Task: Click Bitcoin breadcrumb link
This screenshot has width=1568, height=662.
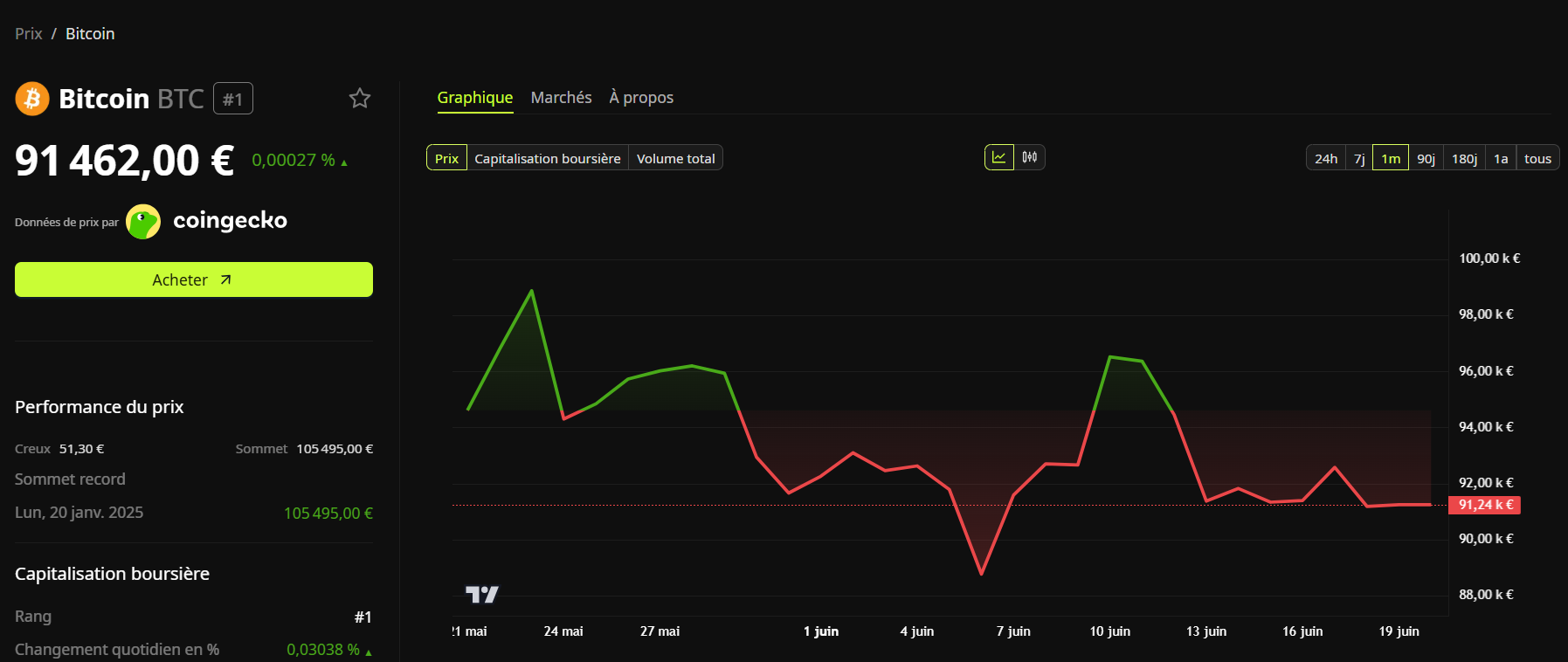Action: pos(90,33)
